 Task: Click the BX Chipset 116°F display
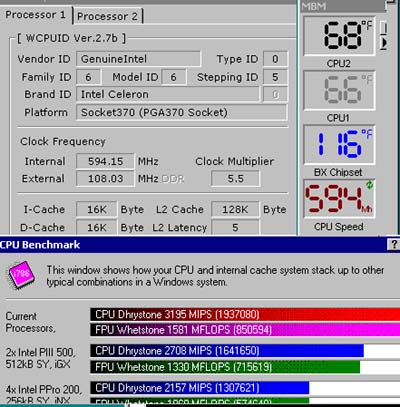[x=339, y=145]
